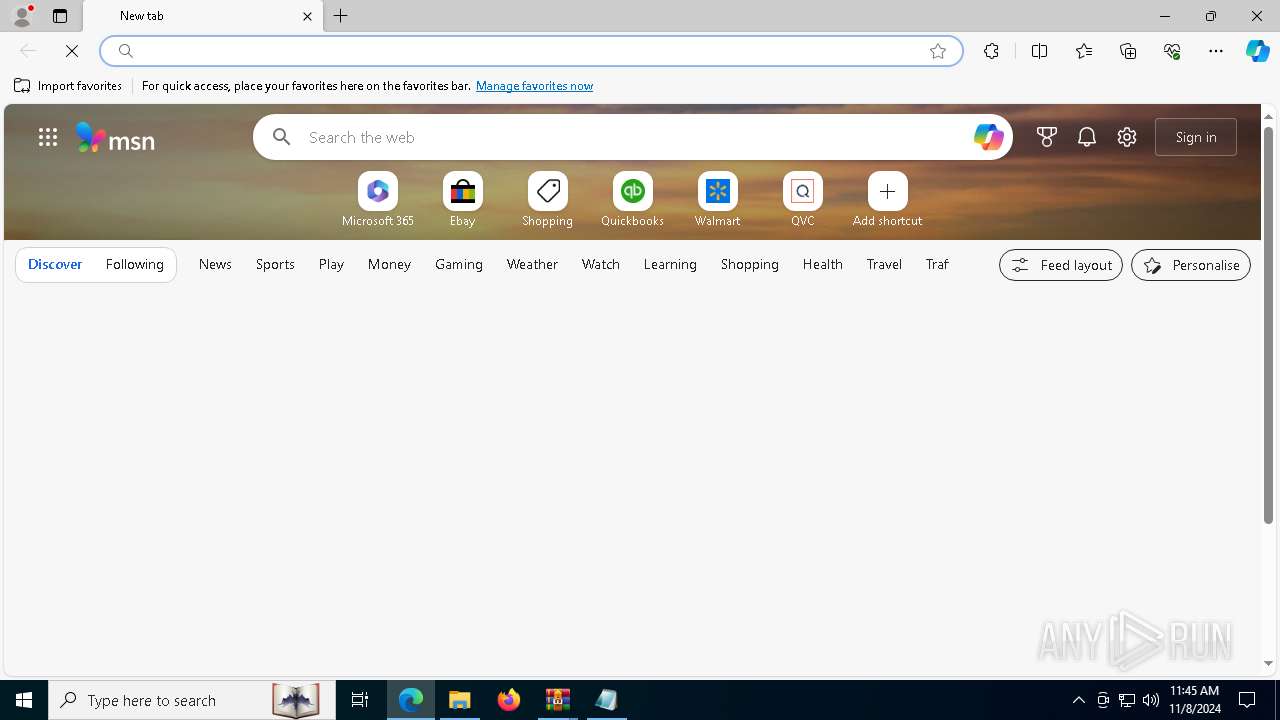Image resolution: width=1280 pixels, height=720 pixels.
Task: Open Manage favorites now link
Action: coord(534,86)
